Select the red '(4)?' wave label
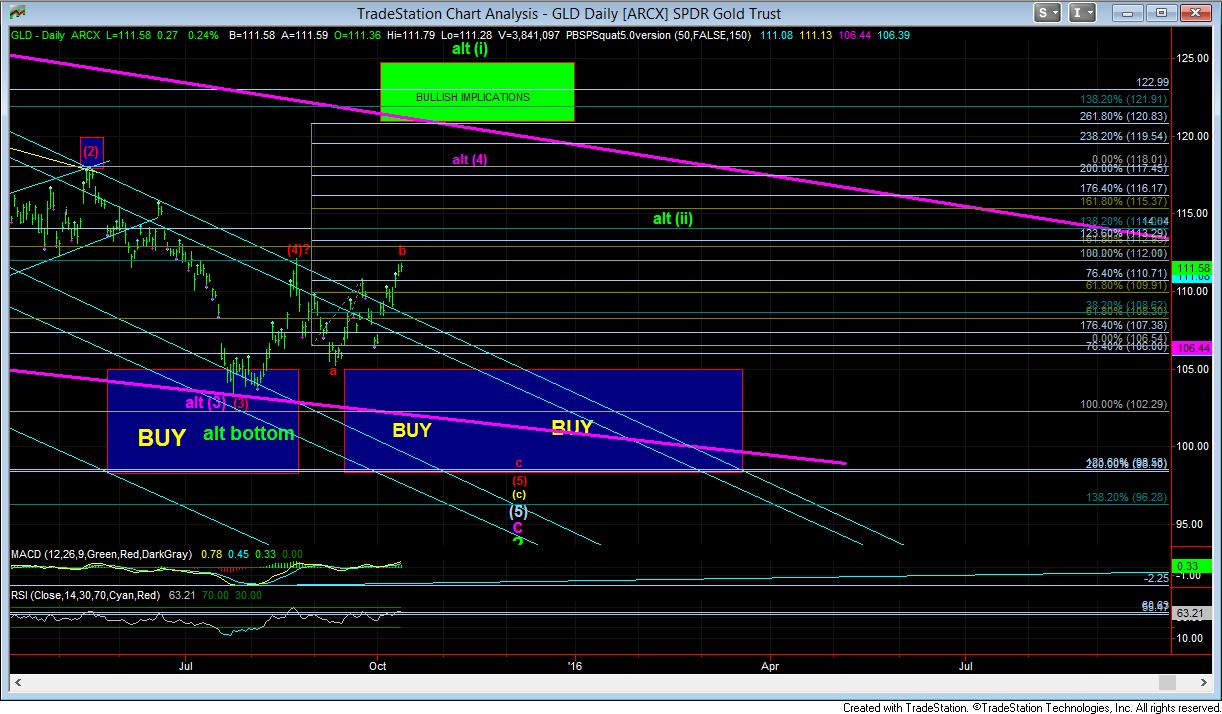 (x=297, y=249)
